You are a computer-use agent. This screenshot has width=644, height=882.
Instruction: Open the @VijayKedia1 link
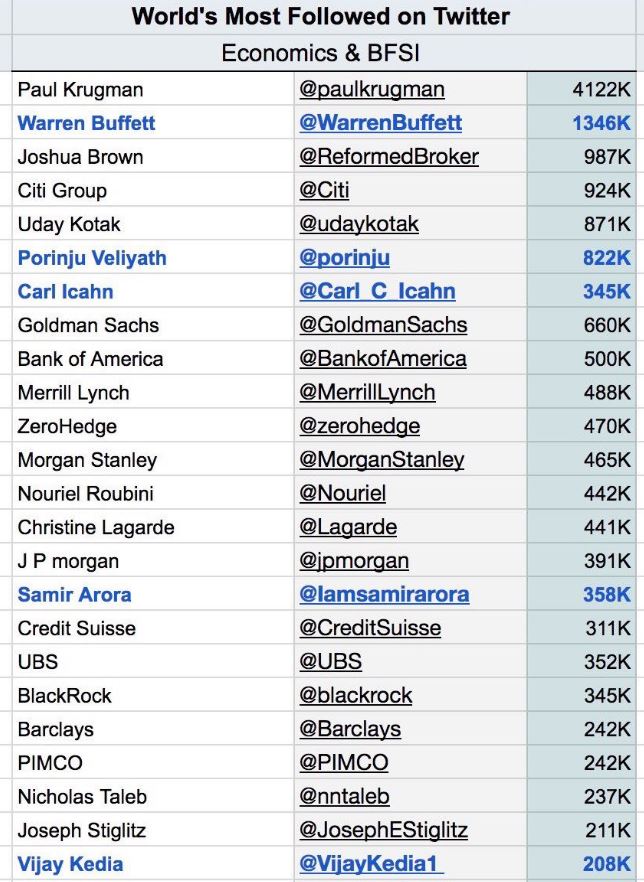(371, 864)
